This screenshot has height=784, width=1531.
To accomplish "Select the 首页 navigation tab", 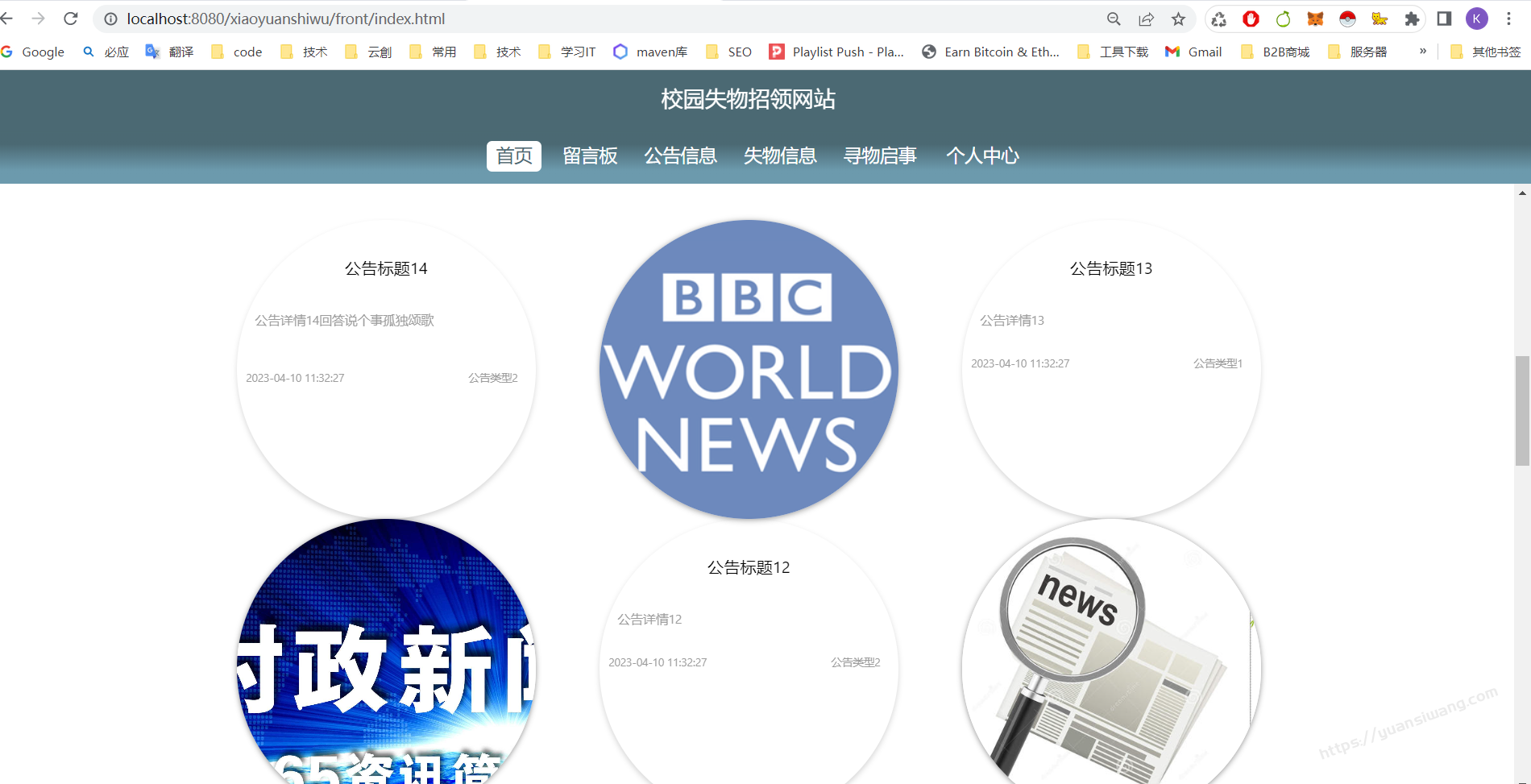I will point(514,156).
